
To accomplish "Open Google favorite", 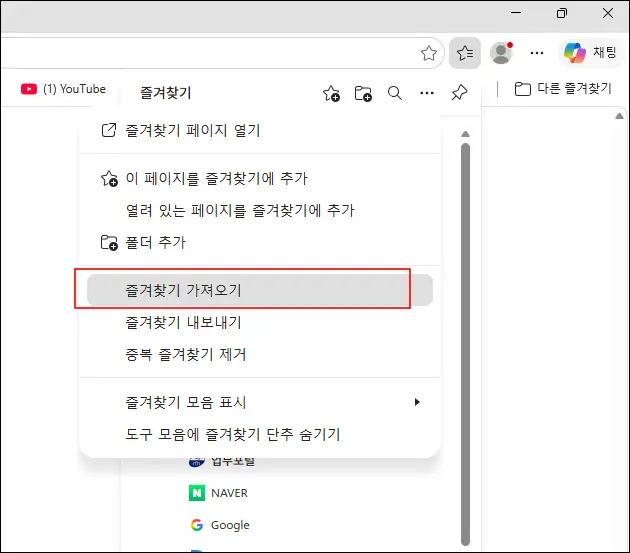I will pos(220,525).
